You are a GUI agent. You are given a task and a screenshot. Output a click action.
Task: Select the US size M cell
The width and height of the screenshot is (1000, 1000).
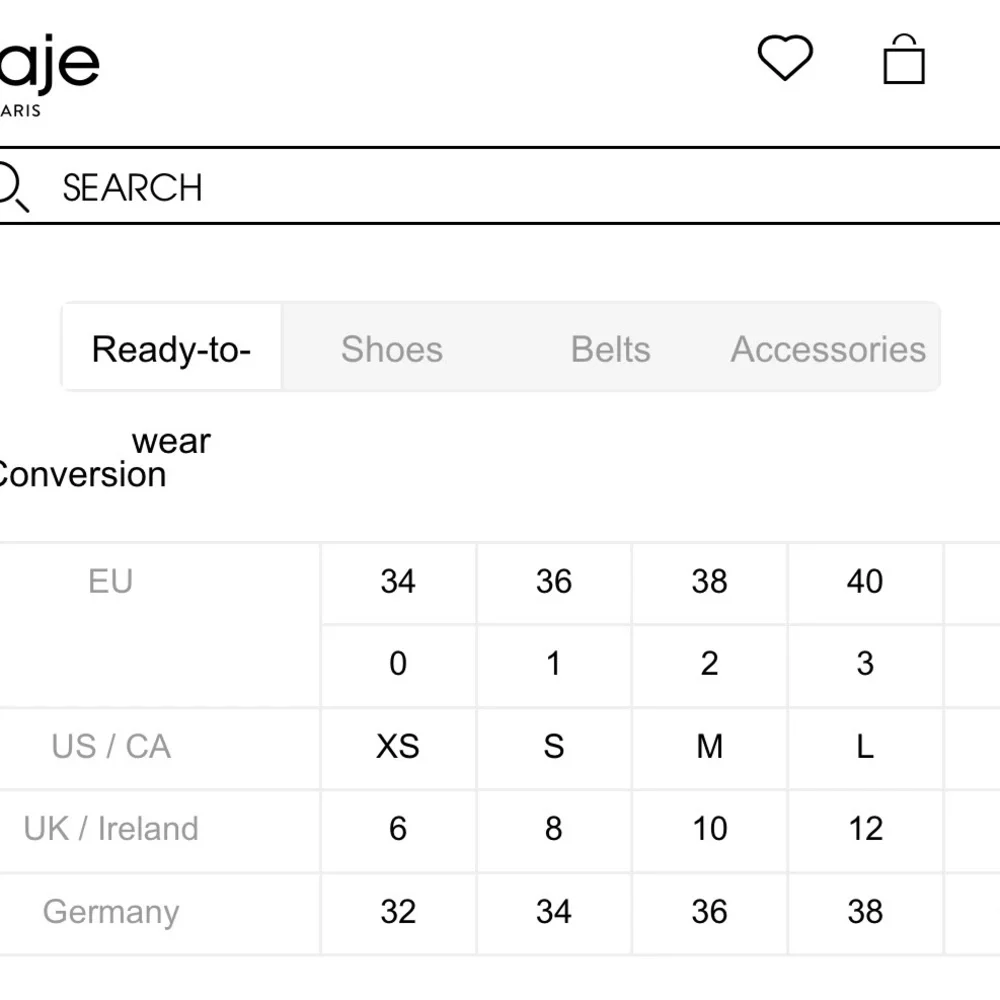pos(709,747)
